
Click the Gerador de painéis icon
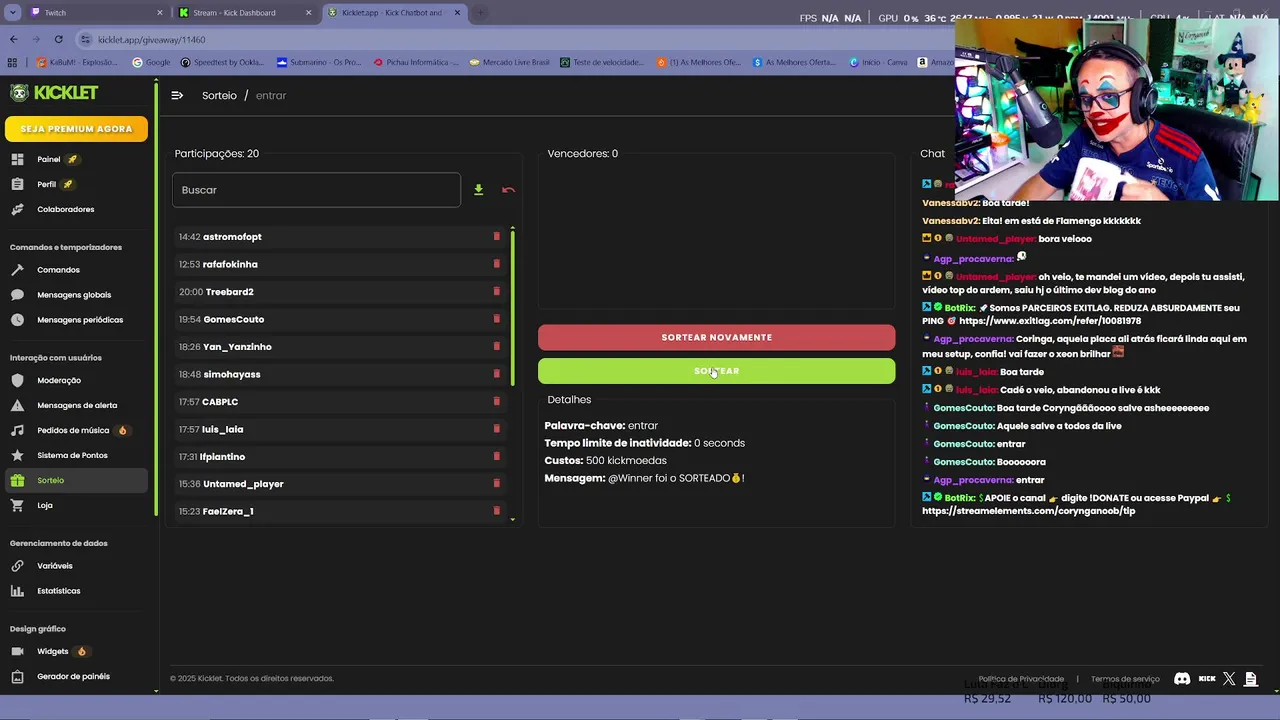tap(17, 676)
